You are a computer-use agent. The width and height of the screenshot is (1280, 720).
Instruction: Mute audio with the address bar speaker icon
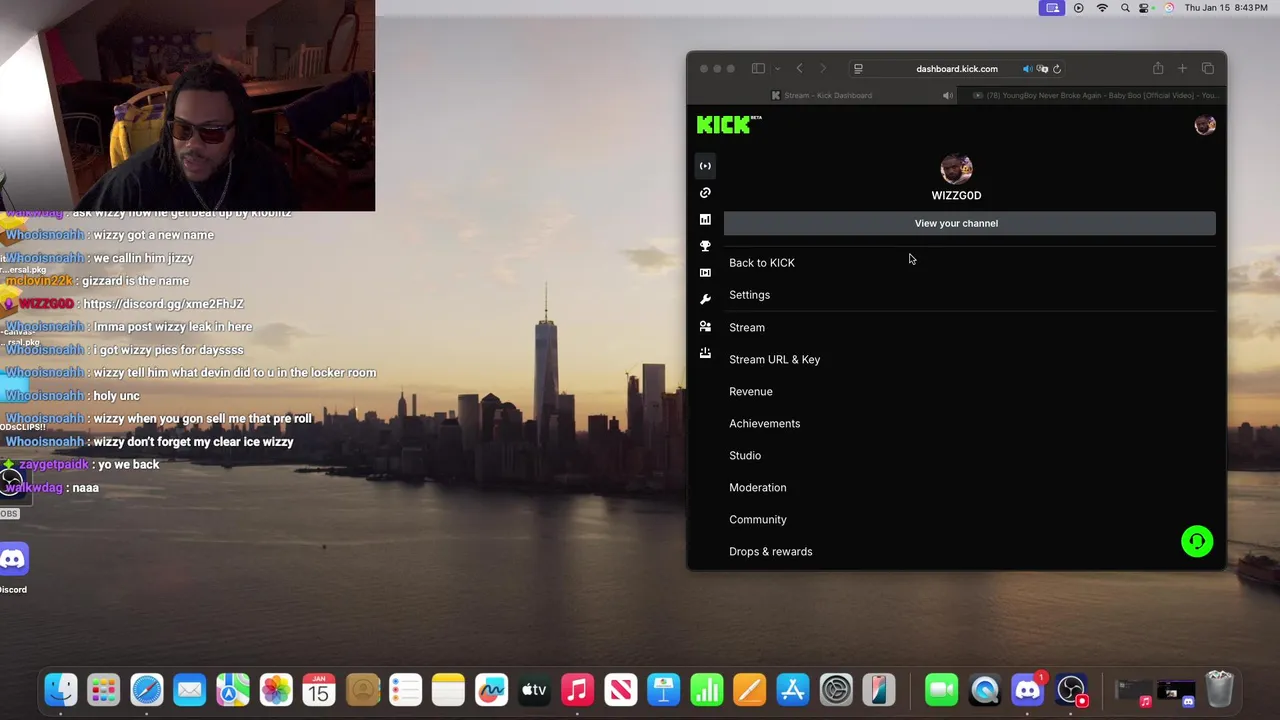click(x=1027, y=69)
